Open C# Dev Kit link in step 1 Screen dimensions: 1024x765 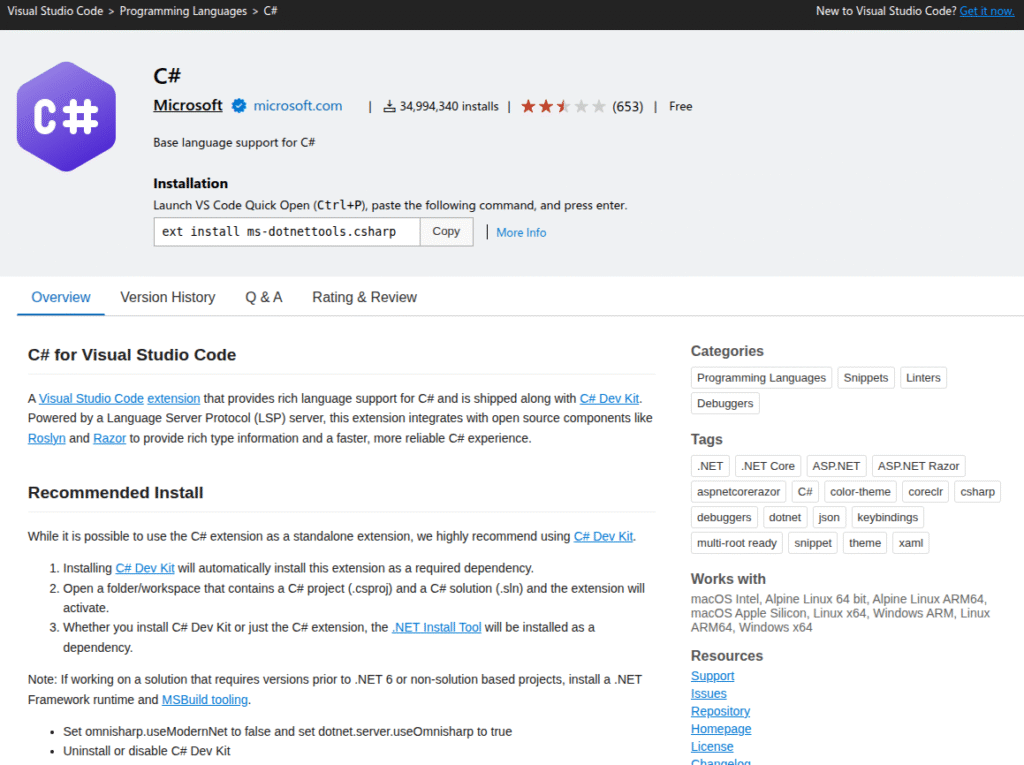click(145, 568)
